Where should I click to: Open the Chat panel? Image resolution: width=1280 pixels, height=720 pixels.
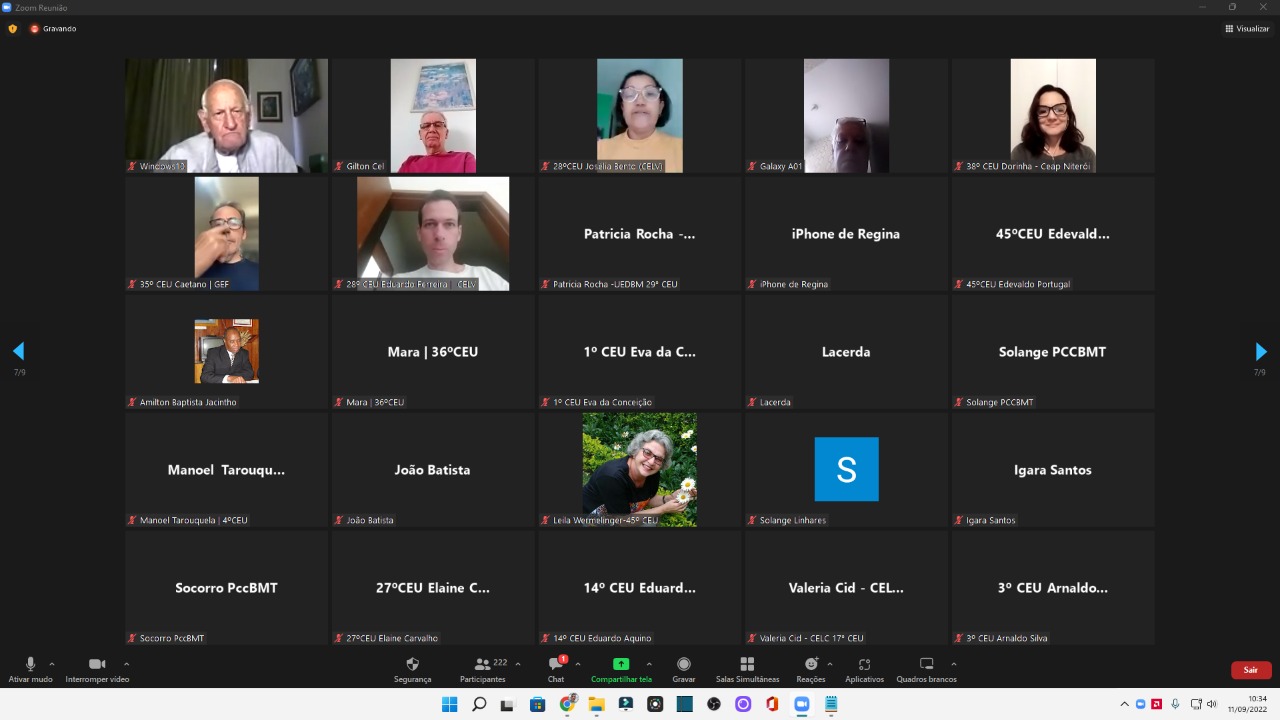pos(556,669)
